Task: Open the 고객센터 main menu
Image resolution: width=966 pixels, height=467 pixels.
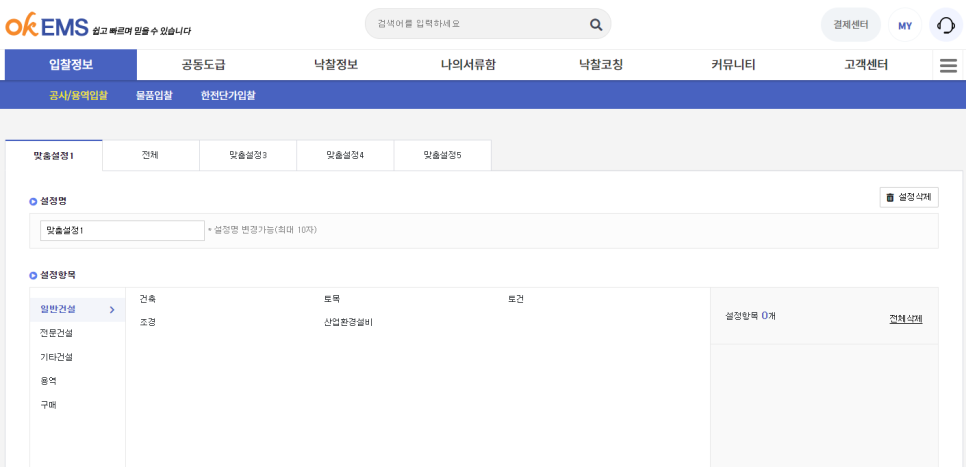Action: (x=866, y=65)
